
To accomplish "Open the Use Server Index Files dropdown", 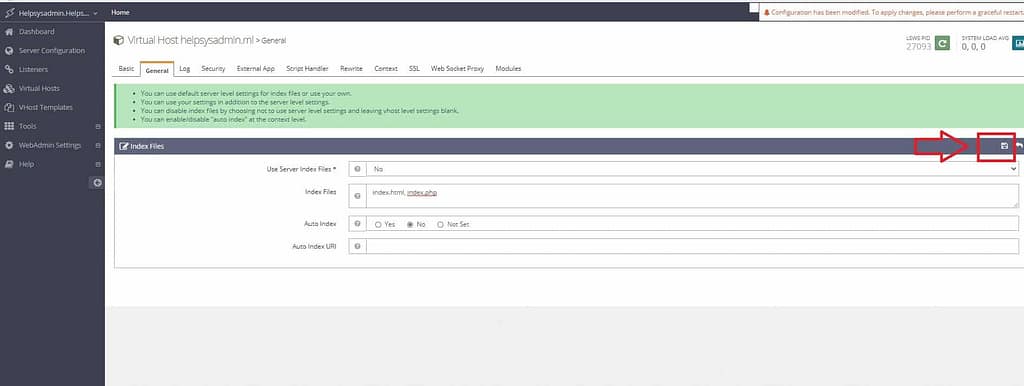I will pyautogui.click(x=692, y=169).
